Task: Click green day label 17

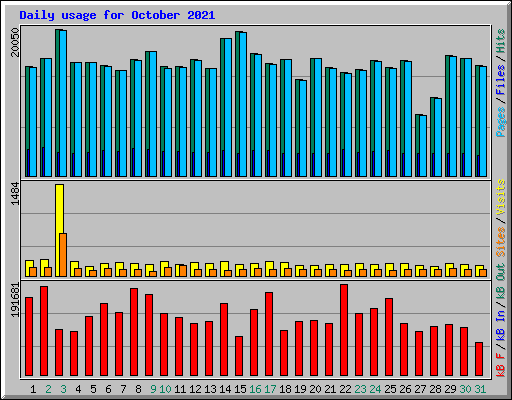Action: tap(270, 389)
